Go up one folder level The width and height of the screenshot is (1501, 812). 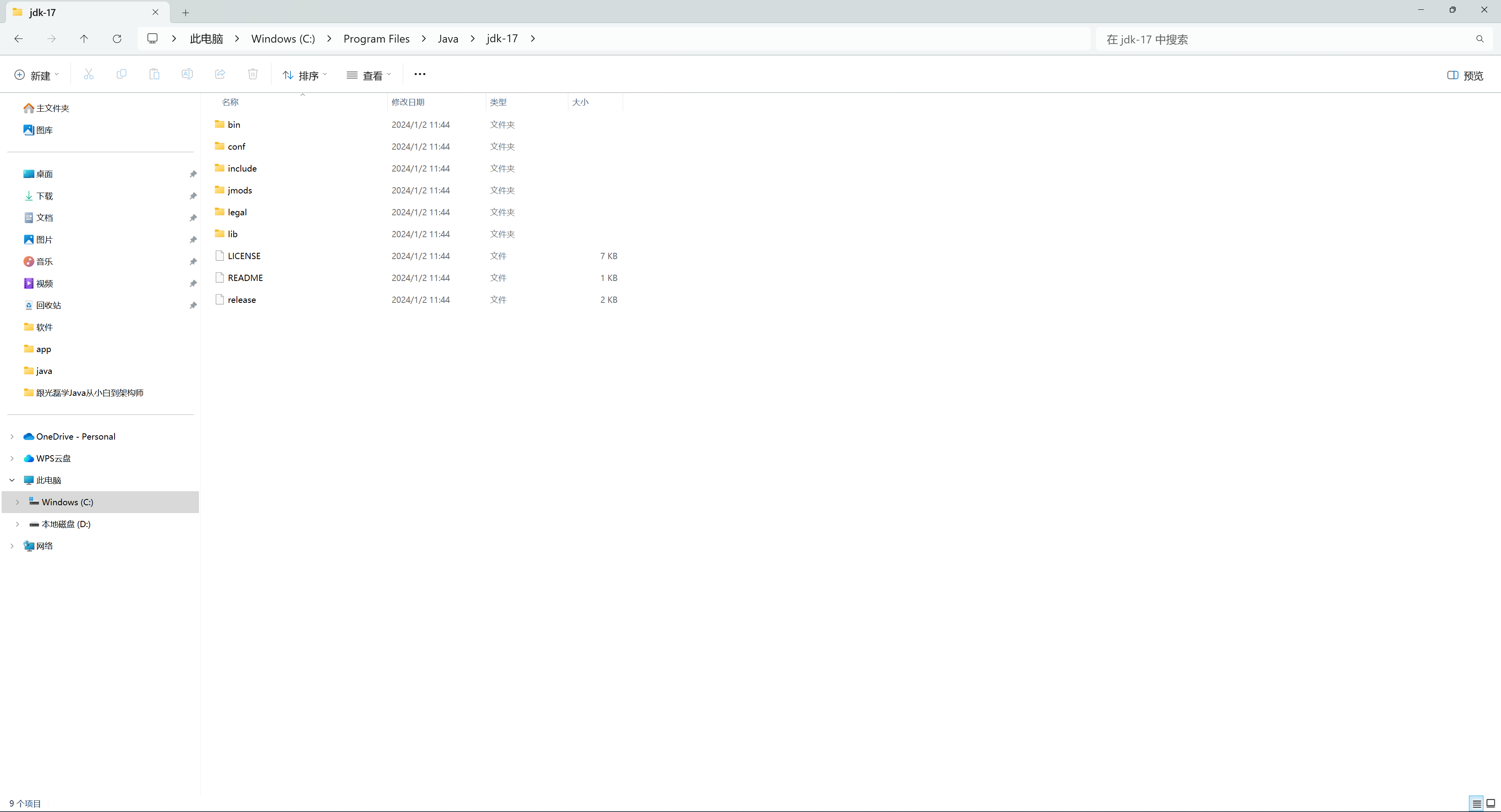point(84,38)
